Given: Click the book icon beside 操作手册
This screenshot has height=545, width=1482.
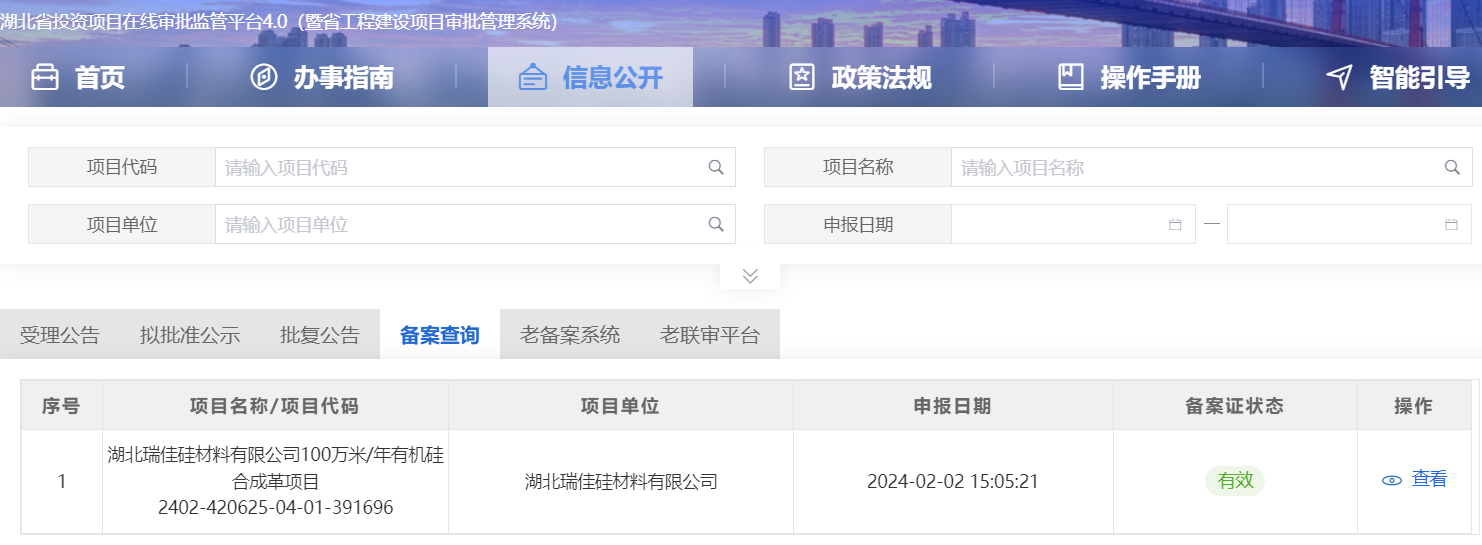Looking at the screenshot, I should 1071,77.
